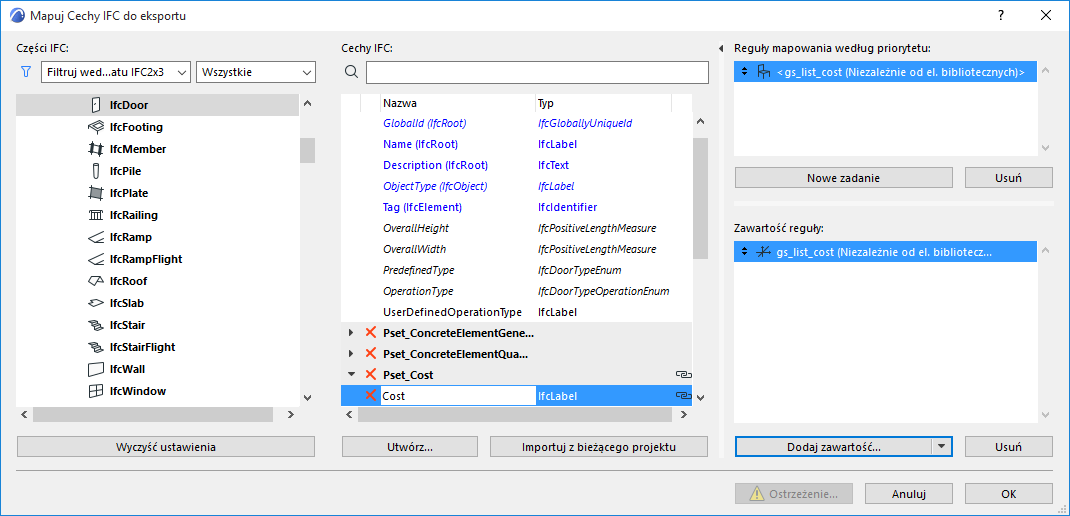Select the IfcWindow element icon
The height and width of the screenshot is (516, 1070).
coord(96,391)
